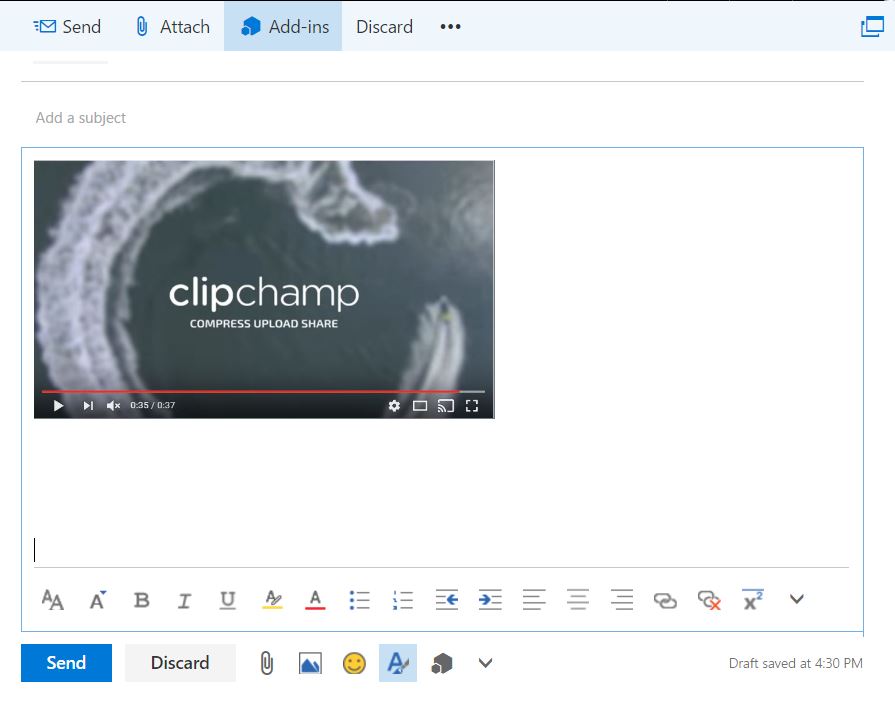Click the blue Send button

66,663
